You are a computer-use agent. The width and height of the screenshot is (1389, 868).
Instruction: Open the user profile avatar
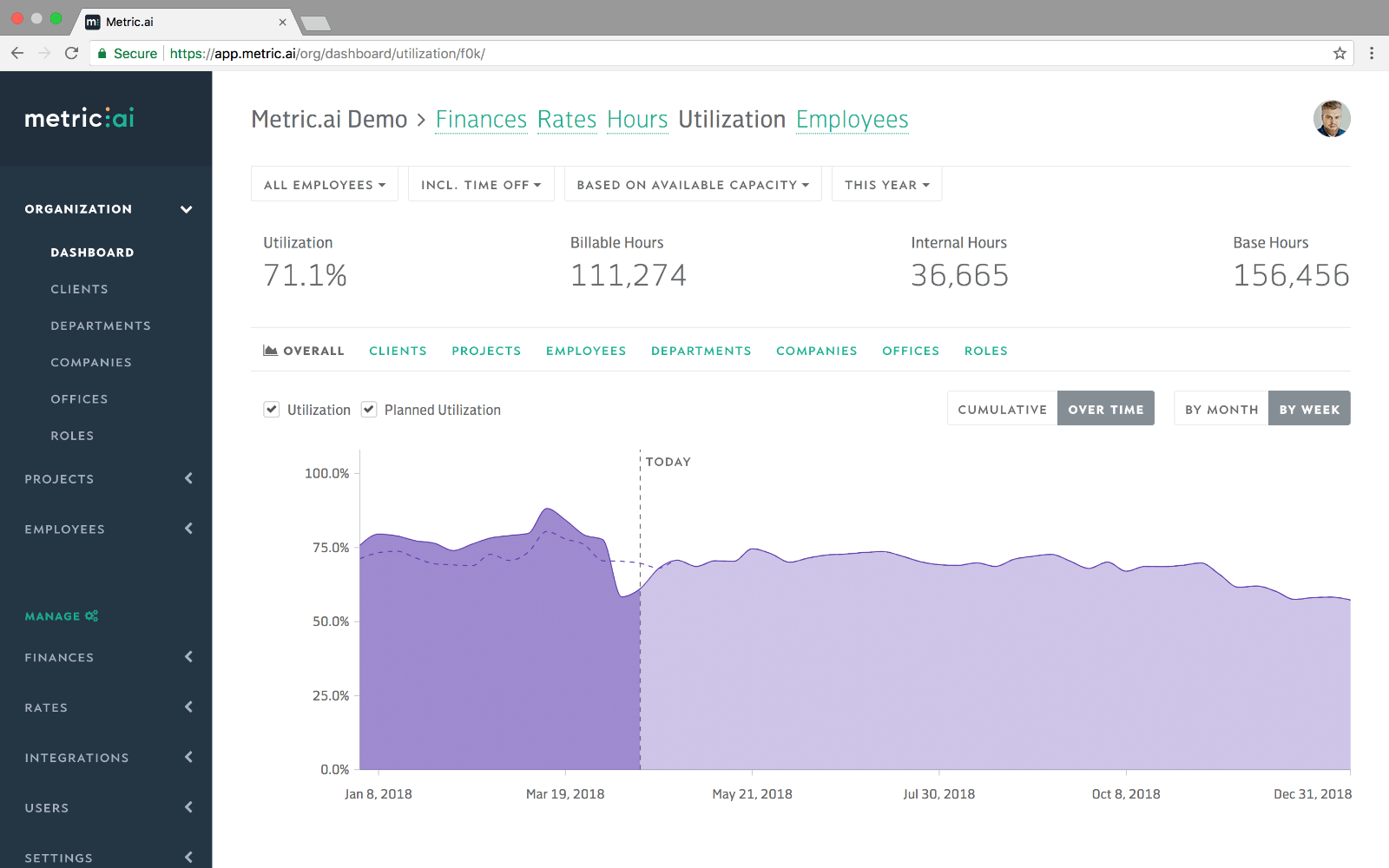(x=1332, y=119)
